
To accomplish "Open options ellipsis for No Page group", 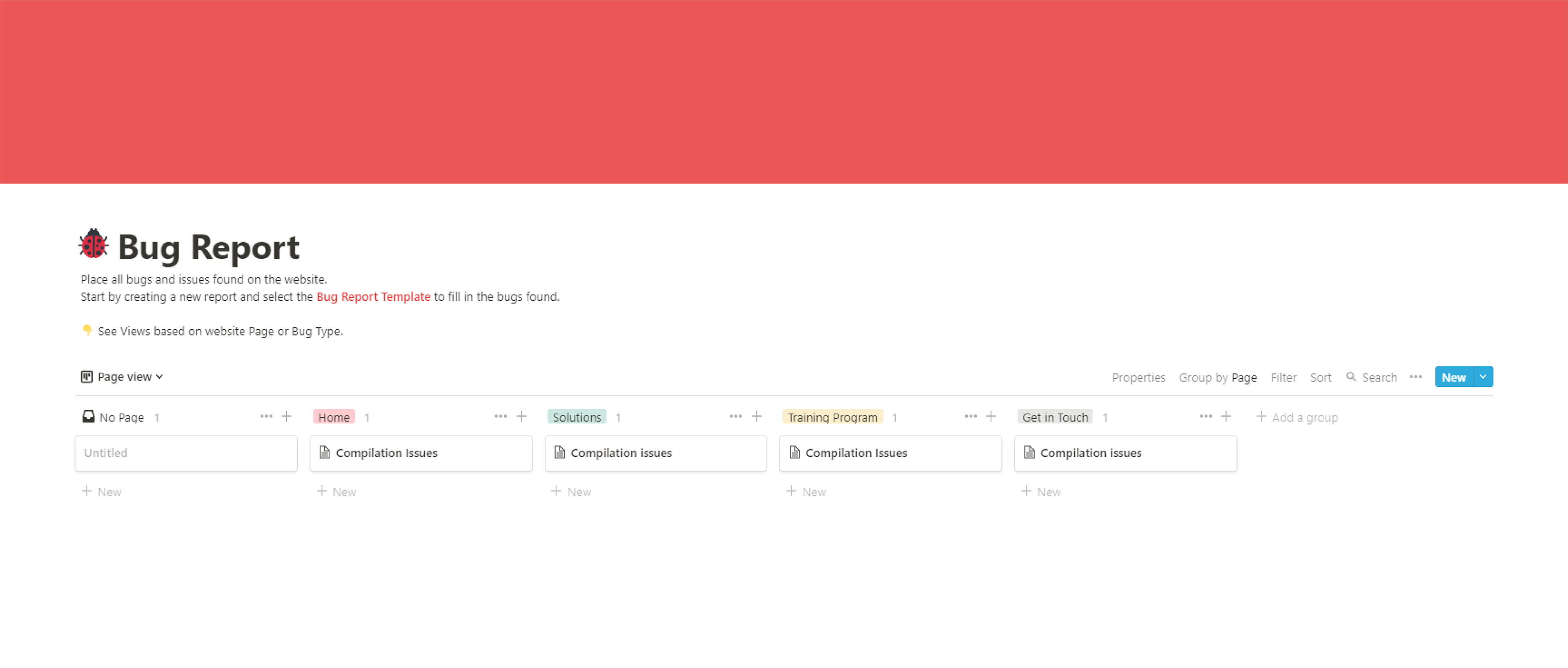I will click(x=266, y=416).
